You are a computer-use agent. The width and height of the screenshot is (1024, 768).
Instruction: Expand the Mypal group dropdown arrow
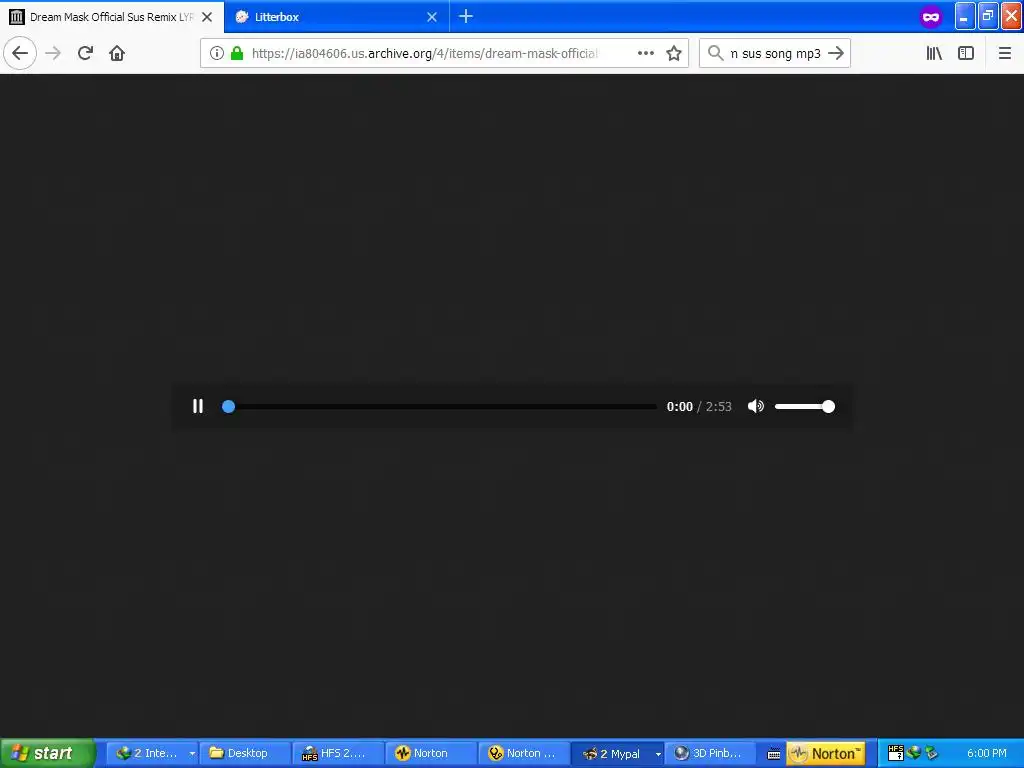[658, 754]
